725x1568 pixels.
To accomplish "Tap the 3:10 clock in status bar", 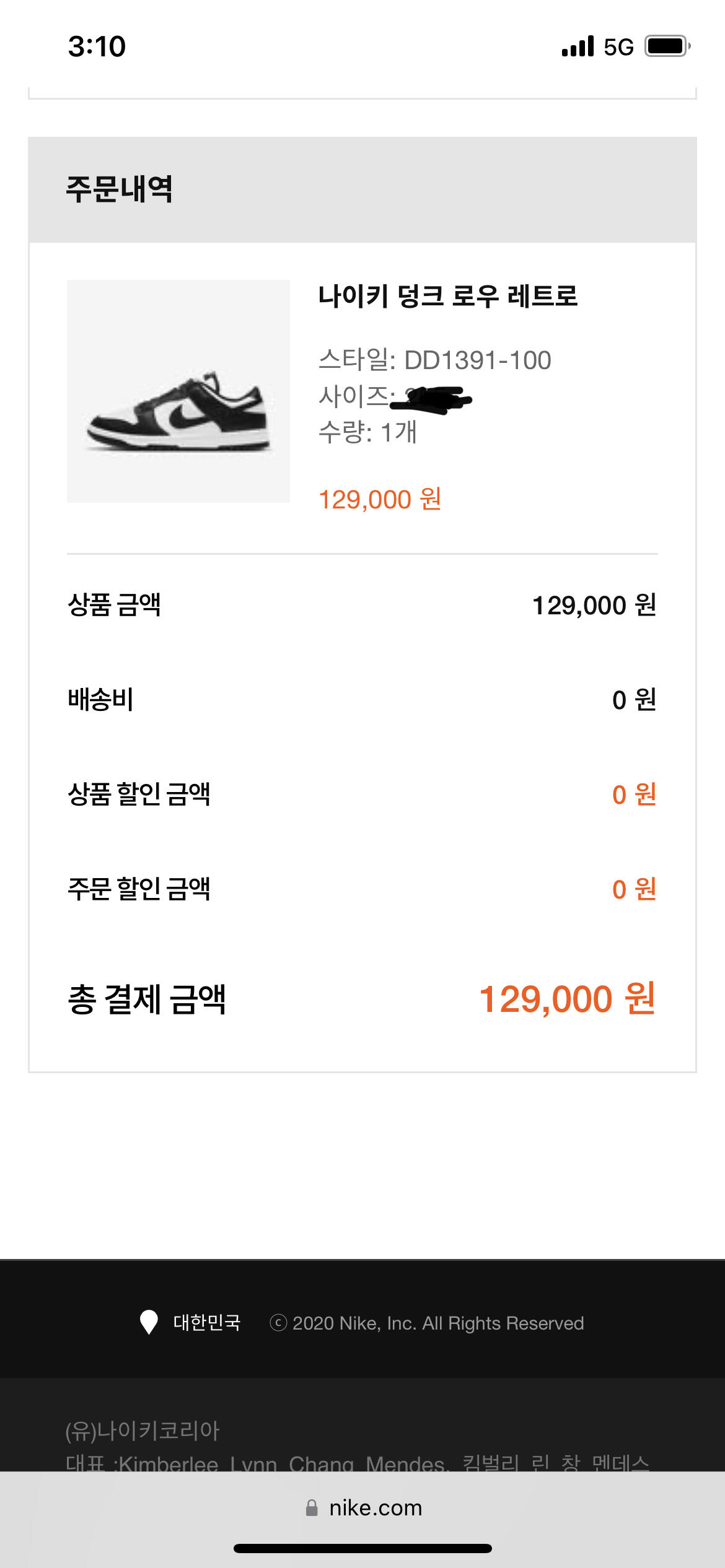I will (x=97, y=46).
